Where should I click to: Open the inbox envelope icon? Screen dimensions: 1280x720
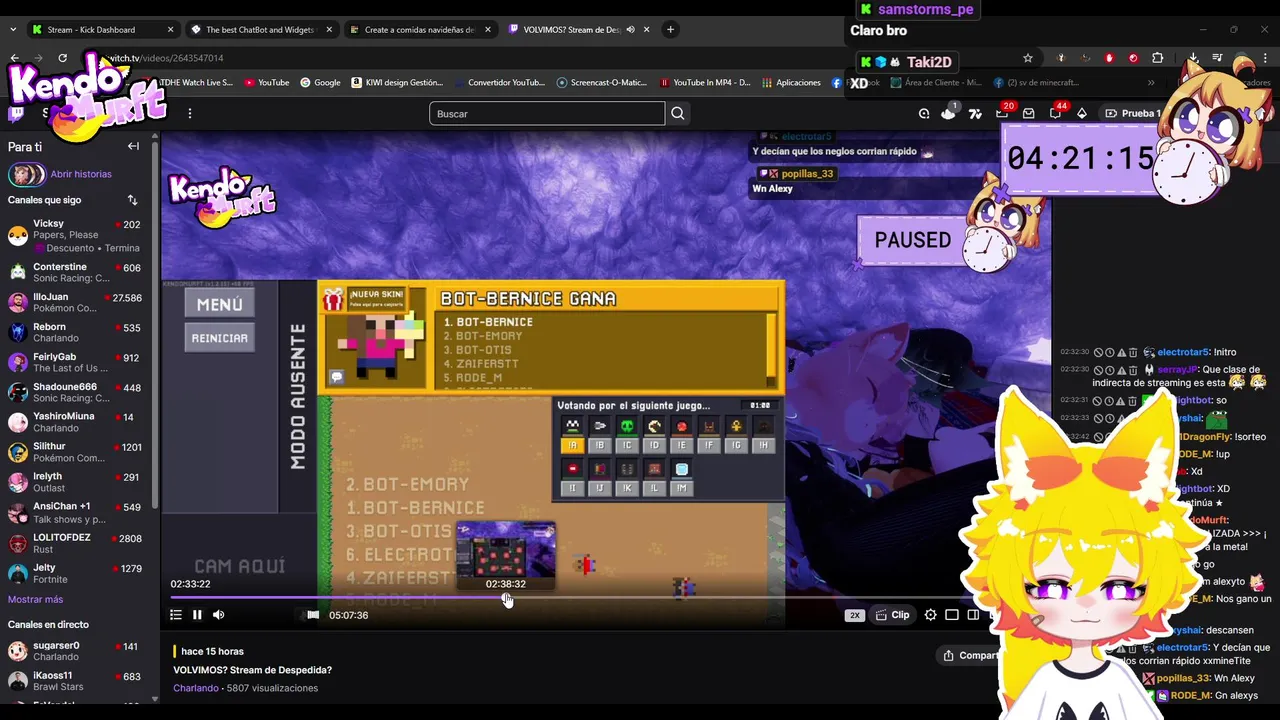1028,114
